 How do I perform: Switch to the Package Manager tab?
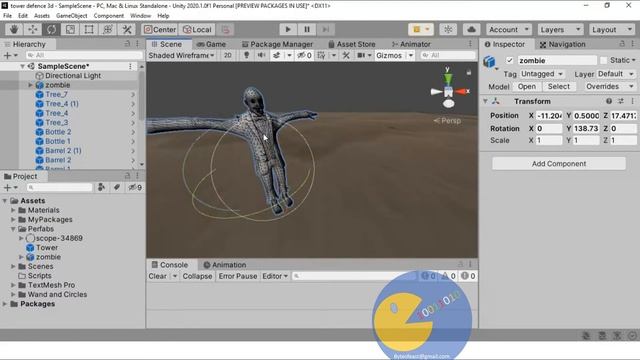(x=278, y=44)
